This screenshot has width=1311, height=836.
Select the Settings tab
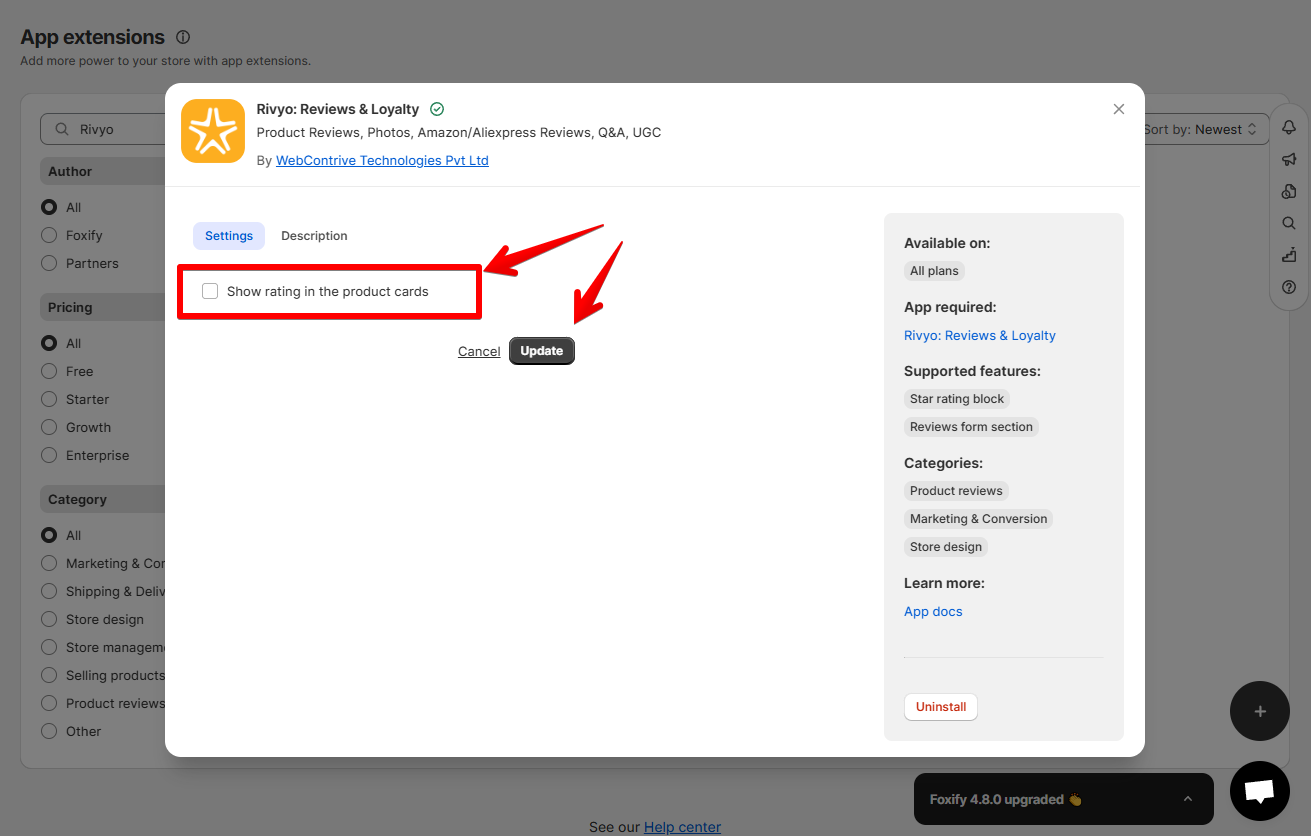229,236
